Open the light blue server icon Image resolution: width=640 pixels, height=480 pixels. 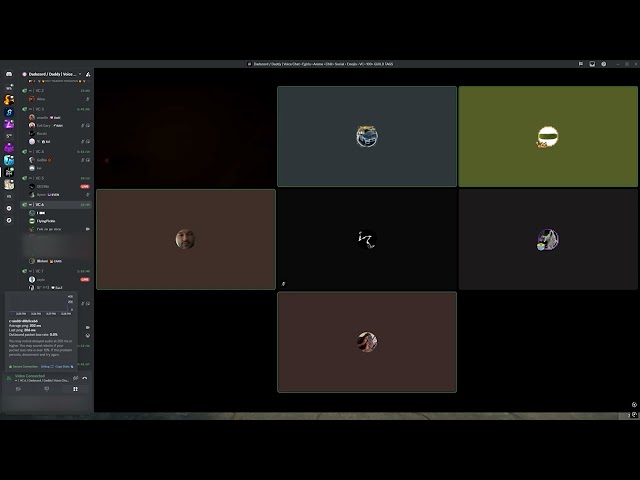pos(9,160)
